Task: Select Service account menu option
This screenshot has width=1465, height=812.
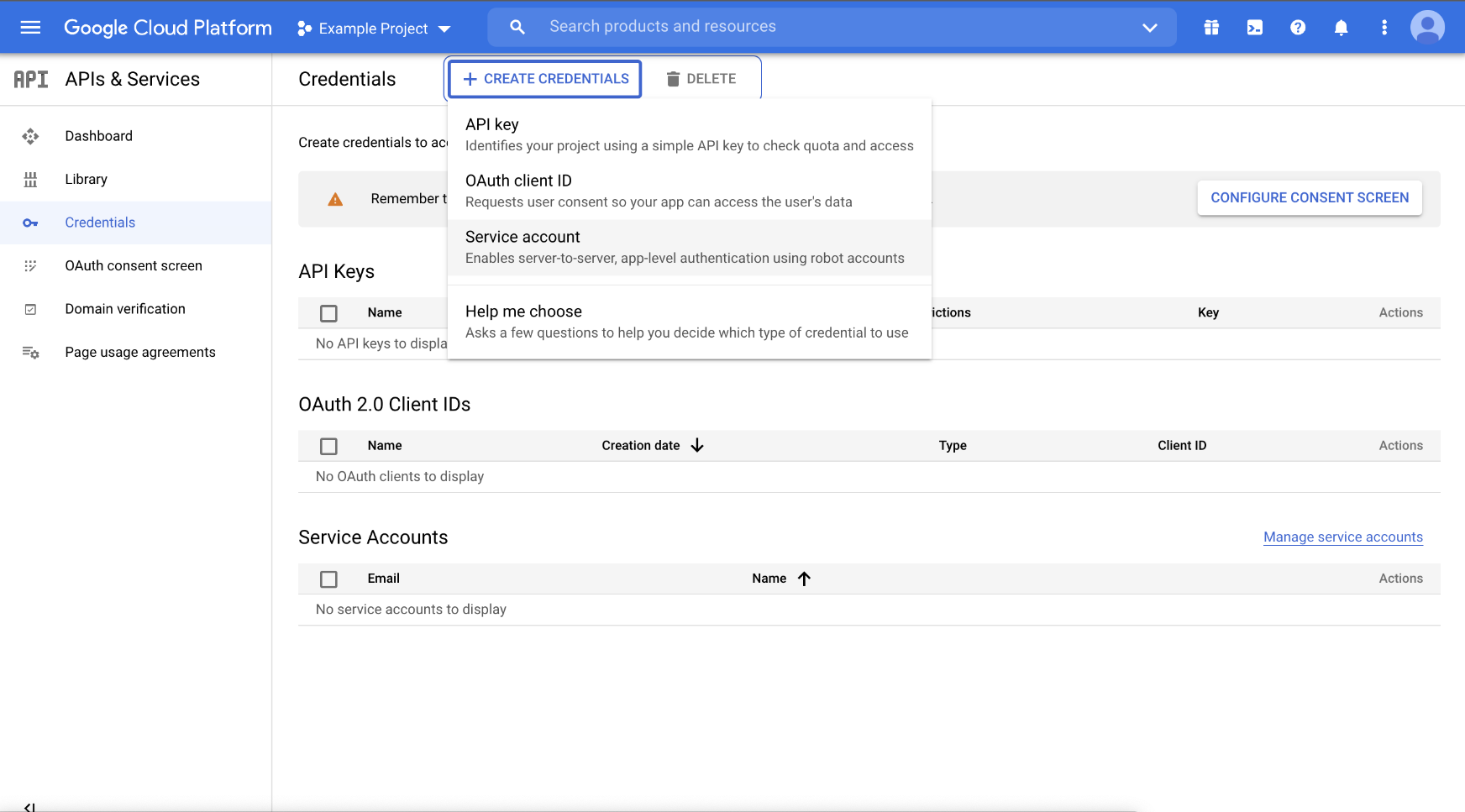Action: (690, 248)
